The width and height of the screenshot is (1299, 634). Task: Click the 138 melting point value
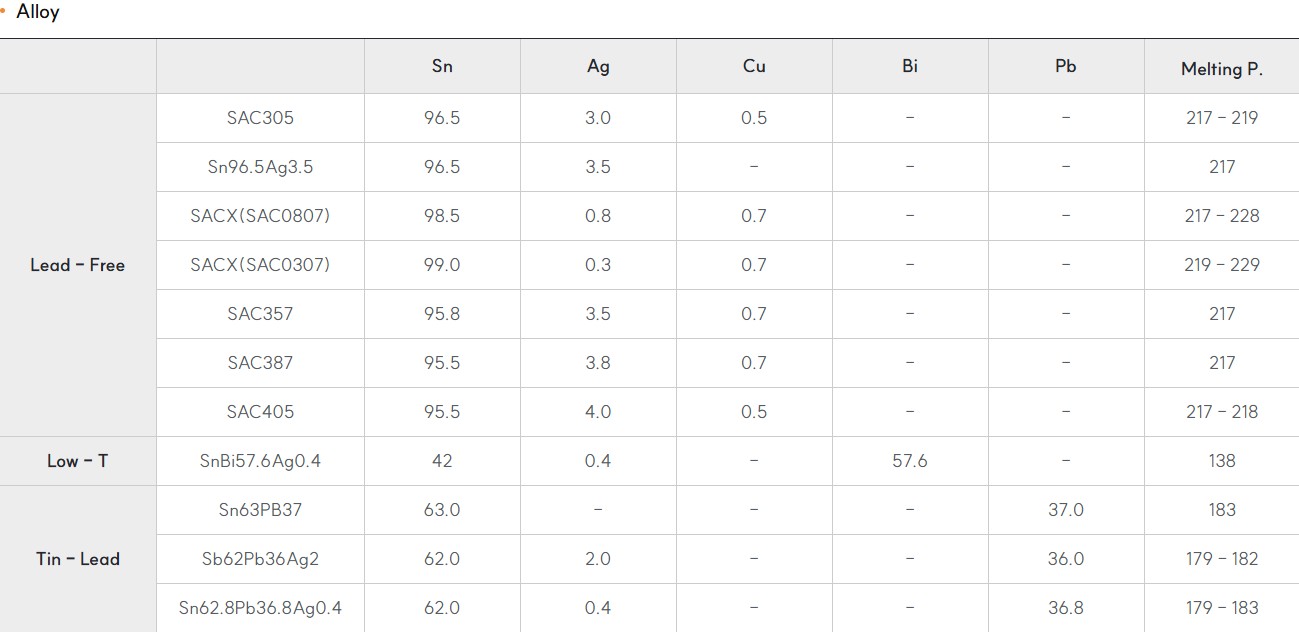[1222, 461]
